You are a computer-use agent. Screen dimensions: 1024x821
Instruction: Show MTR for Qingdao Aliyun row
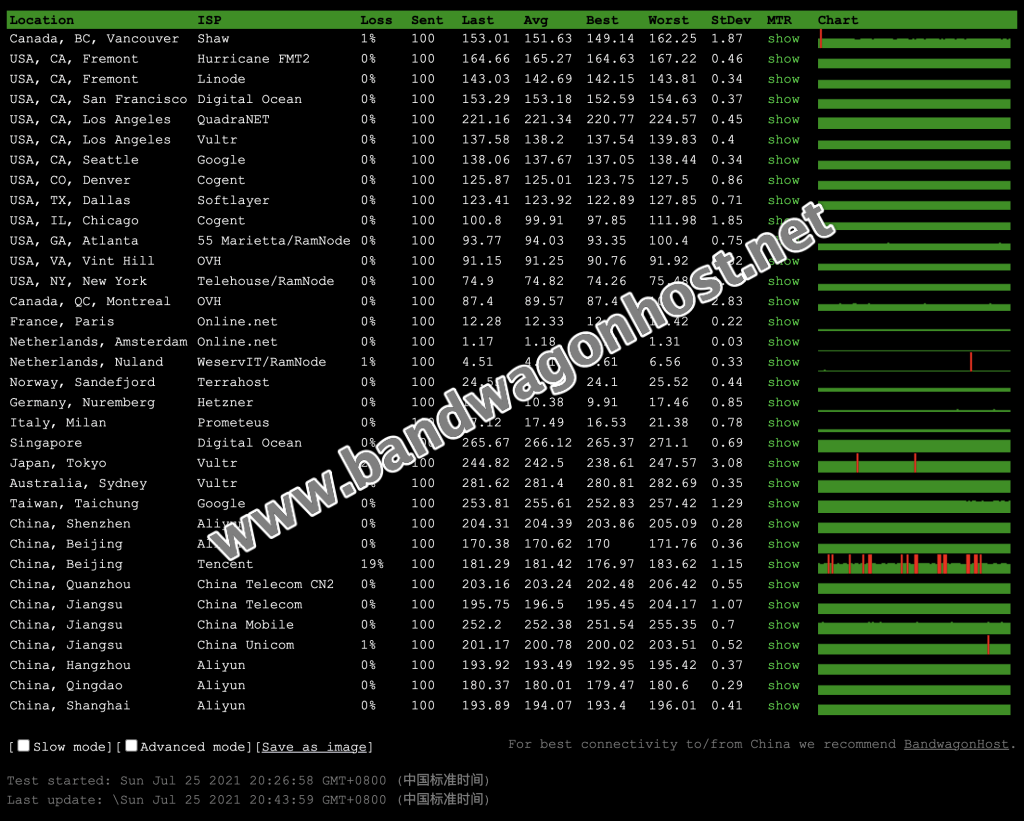[x=783, y=685]
